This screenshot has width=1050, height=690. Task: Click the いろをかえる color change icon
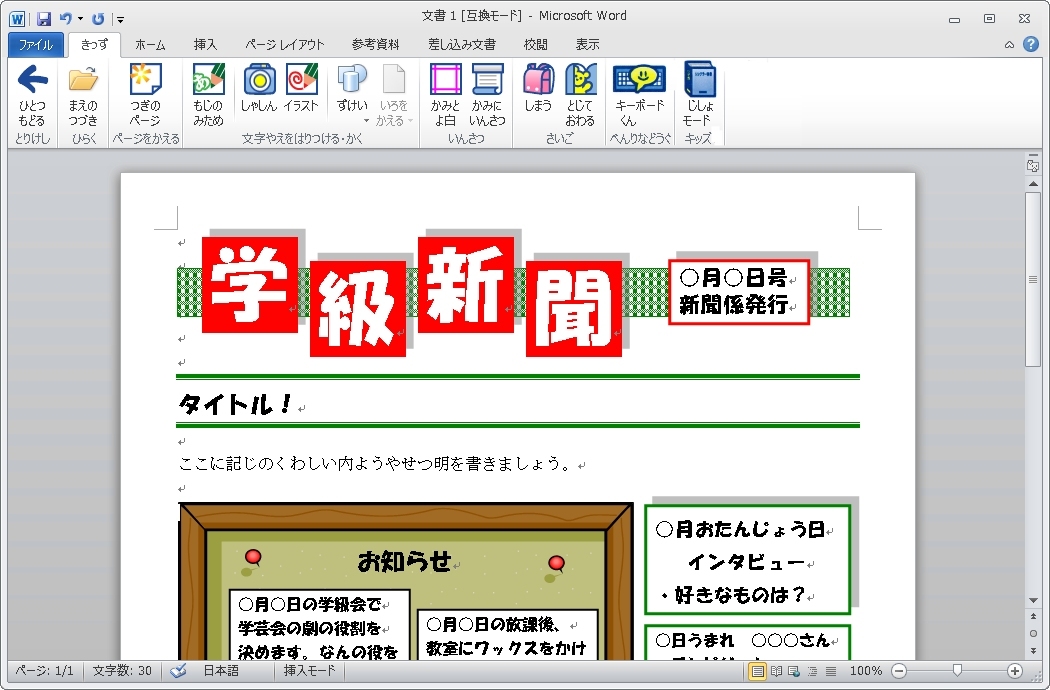coord(394,80)
